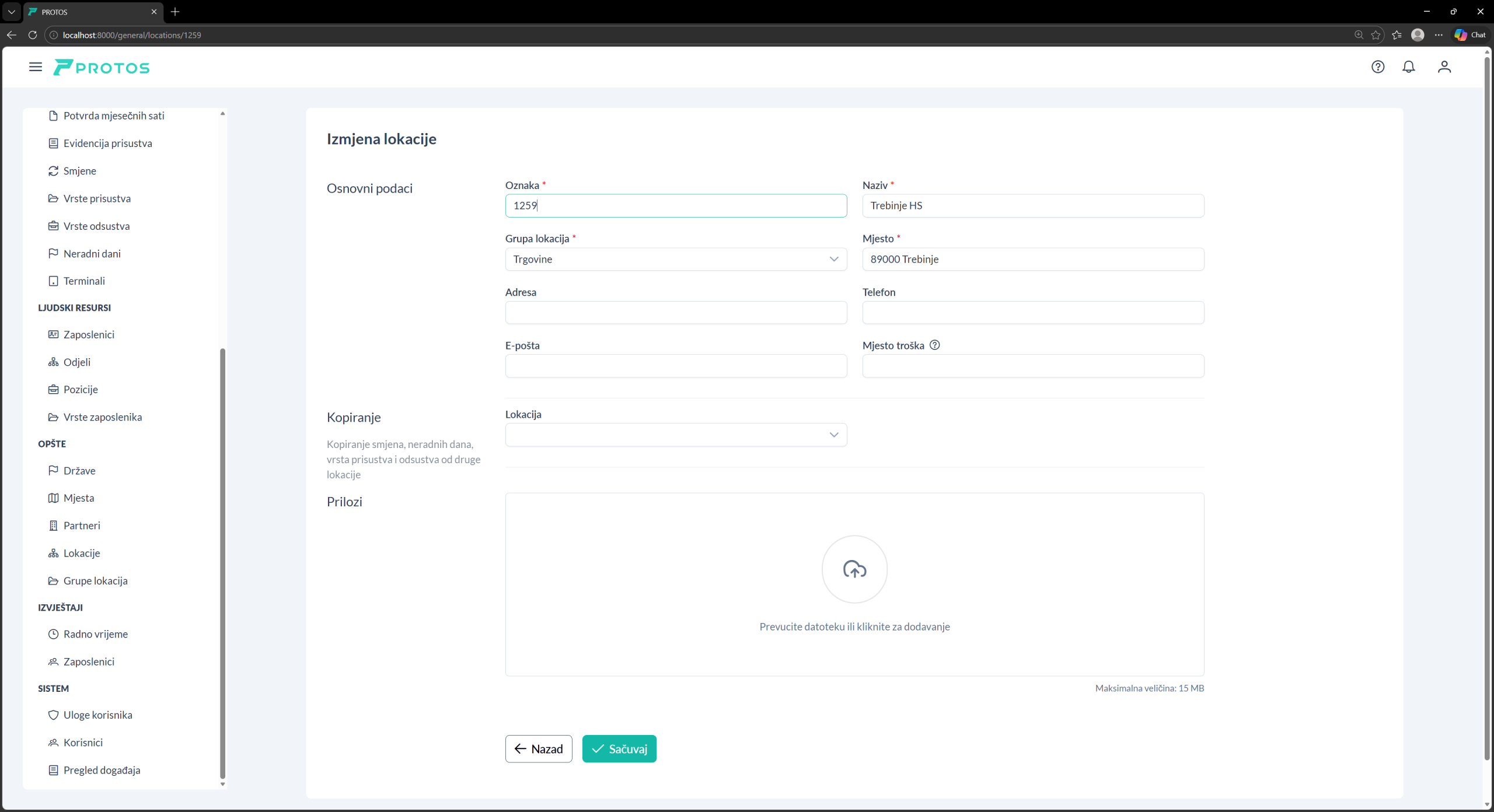Click the Nazad button

[x=538, y=749]
